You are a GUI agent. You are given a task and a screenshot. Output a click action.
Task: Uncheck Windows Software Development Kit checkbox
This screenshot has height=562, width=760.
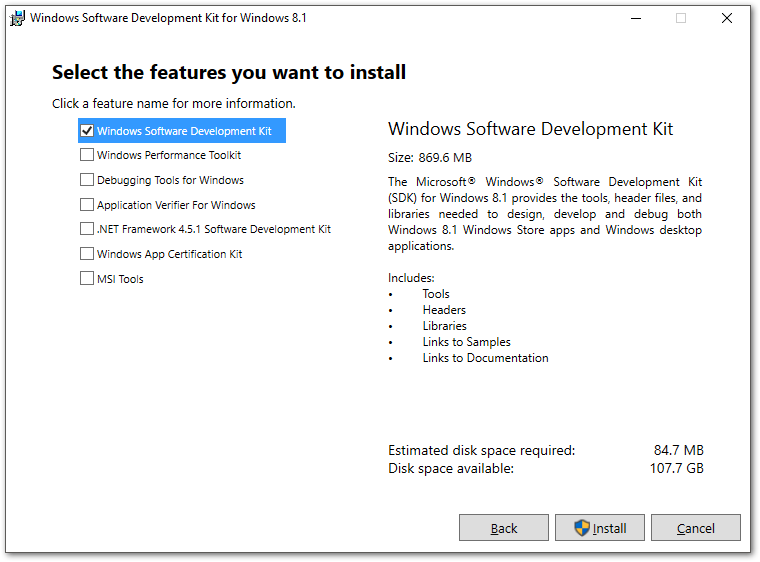pos(87,131)
